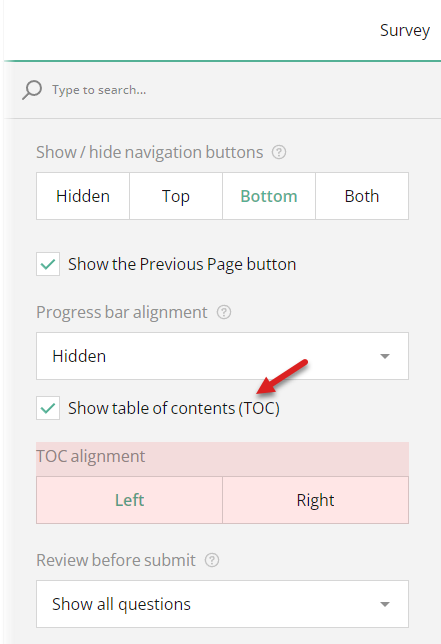Open help for navigation buttons setting
The height and width of the screenshot is (644, 441).
click(279, 152)
